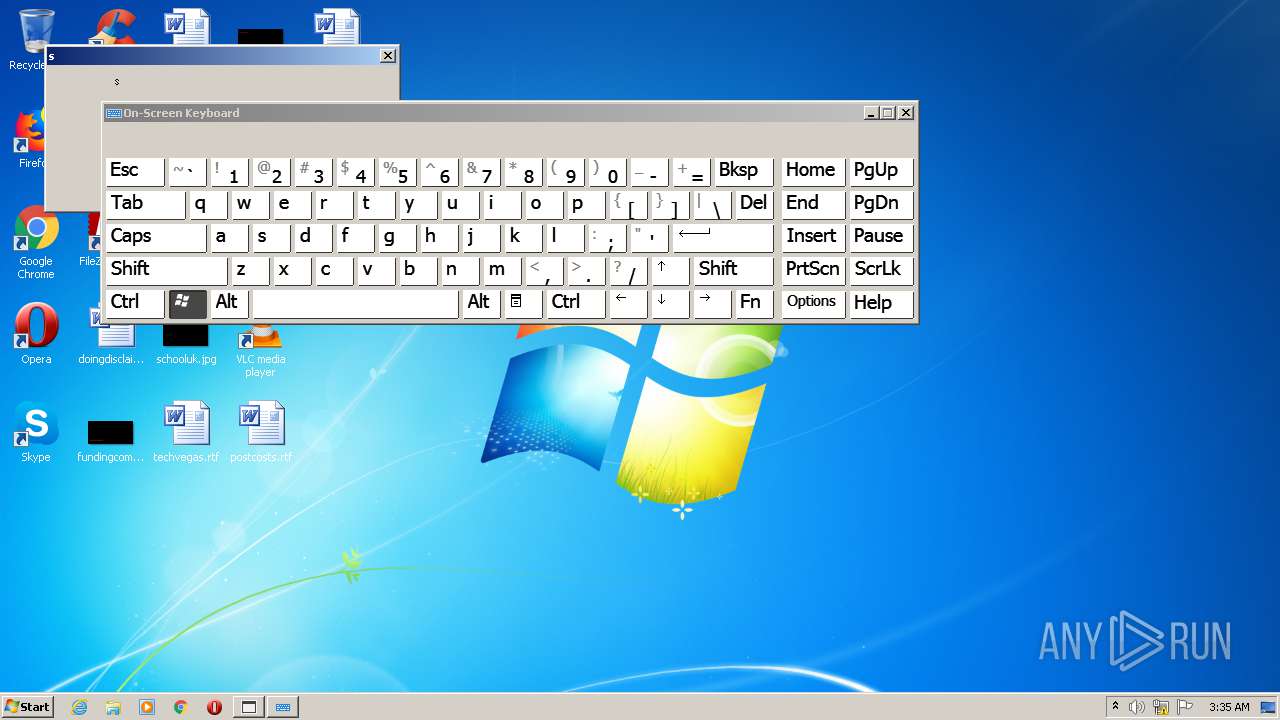1280x720 pixels.
Task: Tap the space bar key
Action: pos(355,303)
